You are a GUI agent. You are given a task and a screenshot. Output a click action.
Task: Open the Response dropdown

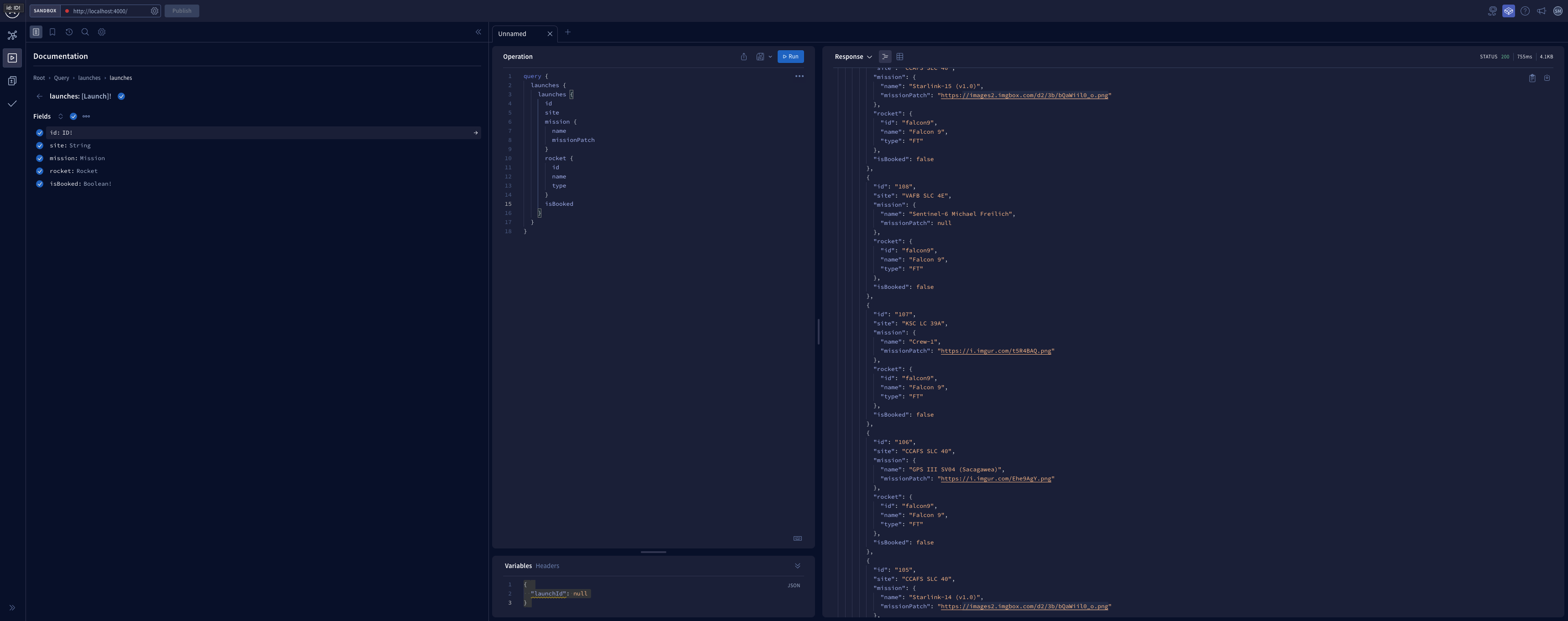(x=853, y=57)
